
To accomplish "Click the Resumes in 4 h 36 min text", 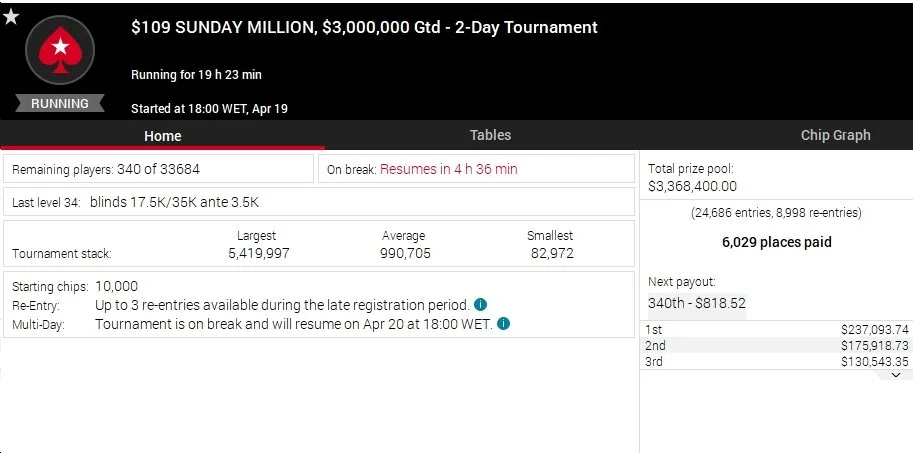I will pyautogui.click(x=448, y=169).
